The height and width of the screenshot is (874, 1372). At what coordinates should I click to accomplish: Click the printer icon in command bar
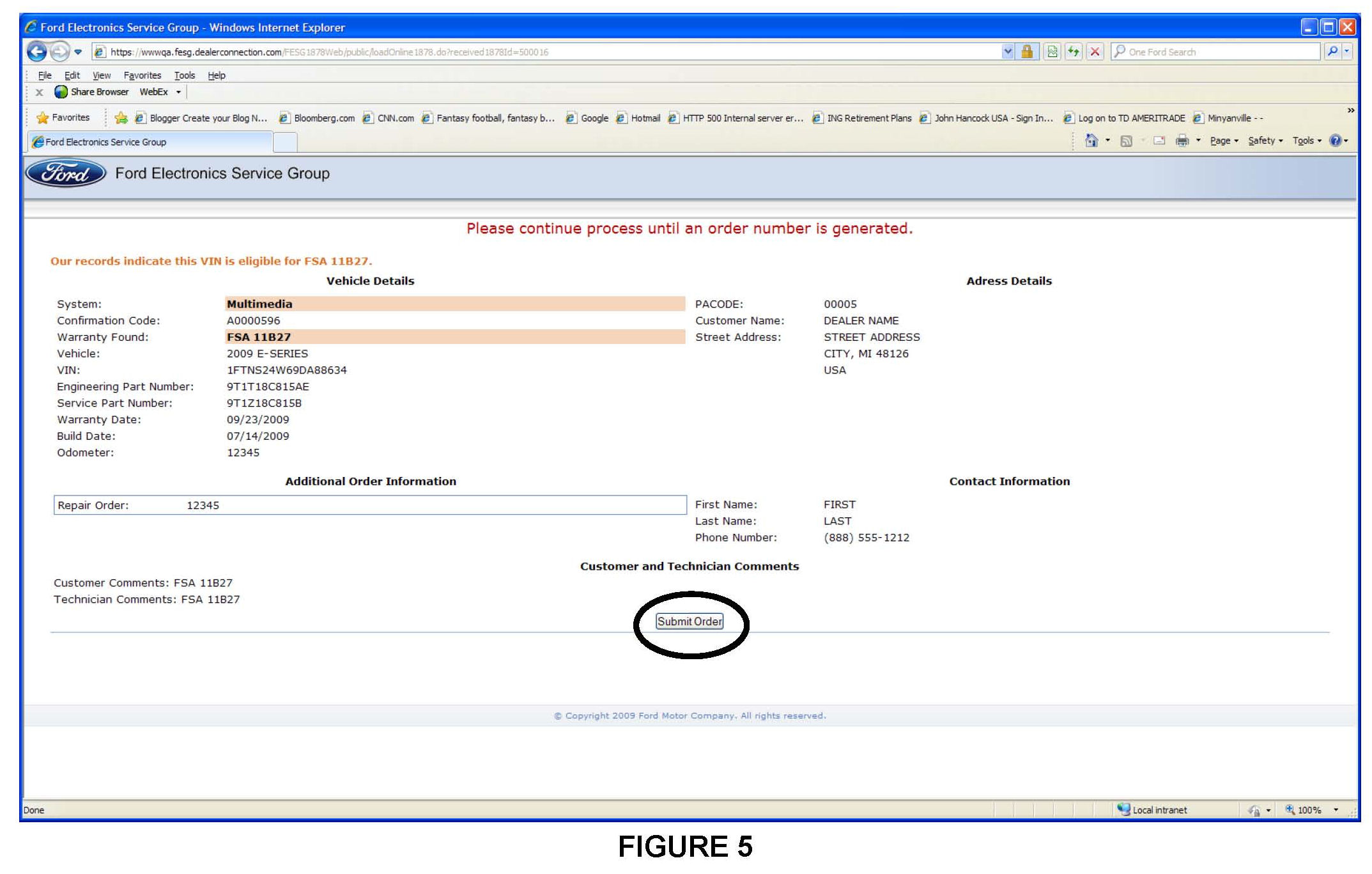(1182, 141)
